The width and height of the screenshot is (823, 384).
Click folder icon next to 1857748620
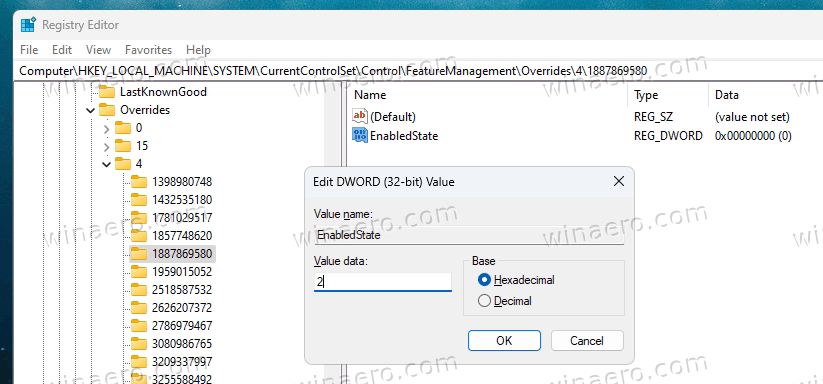click(x=139, y=236)
